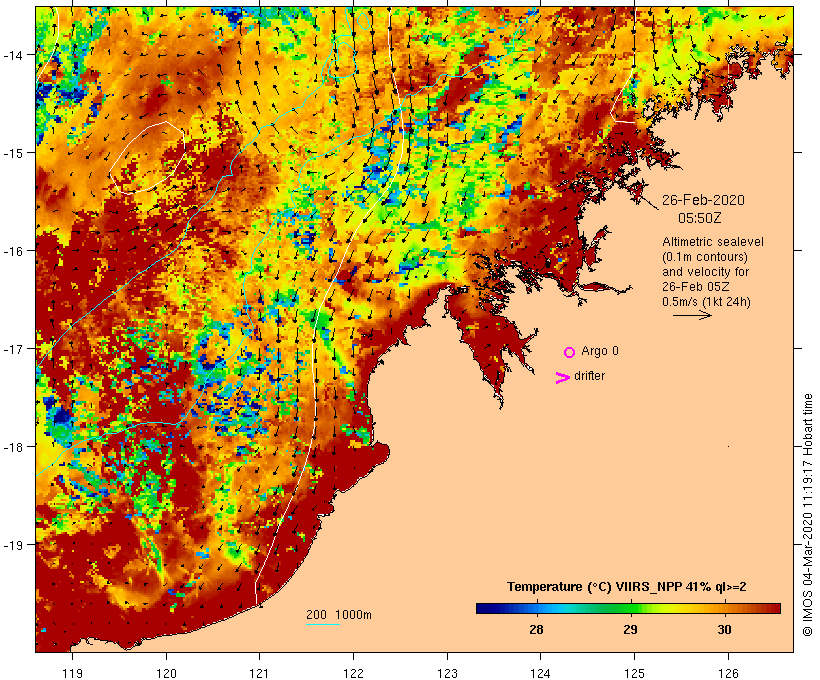Click the colorbar tick label 28
This screenshot has height=680, width=820.
click(x=537, y=629)
